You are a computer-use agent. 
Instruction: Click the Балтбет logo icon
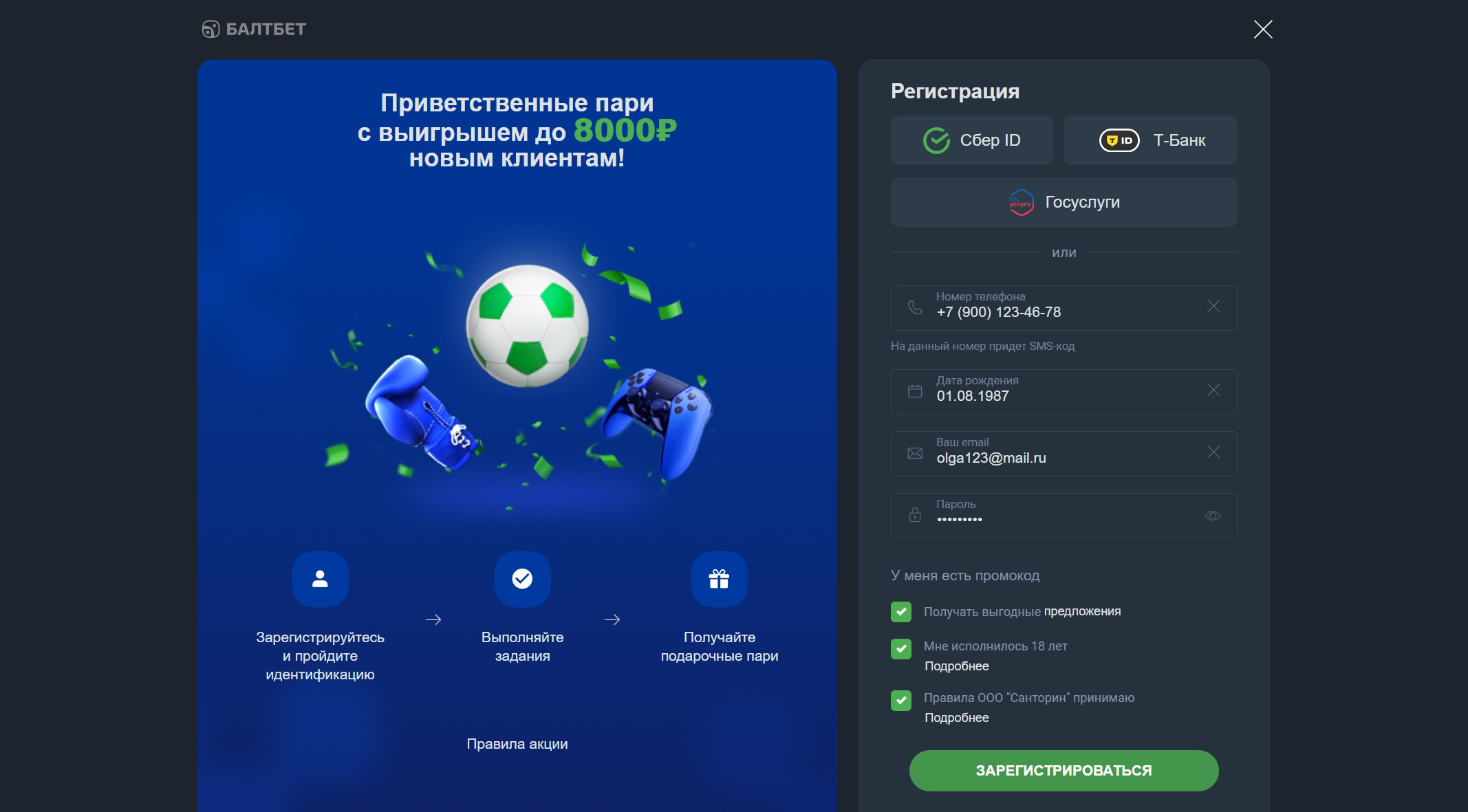click(211, 29)
